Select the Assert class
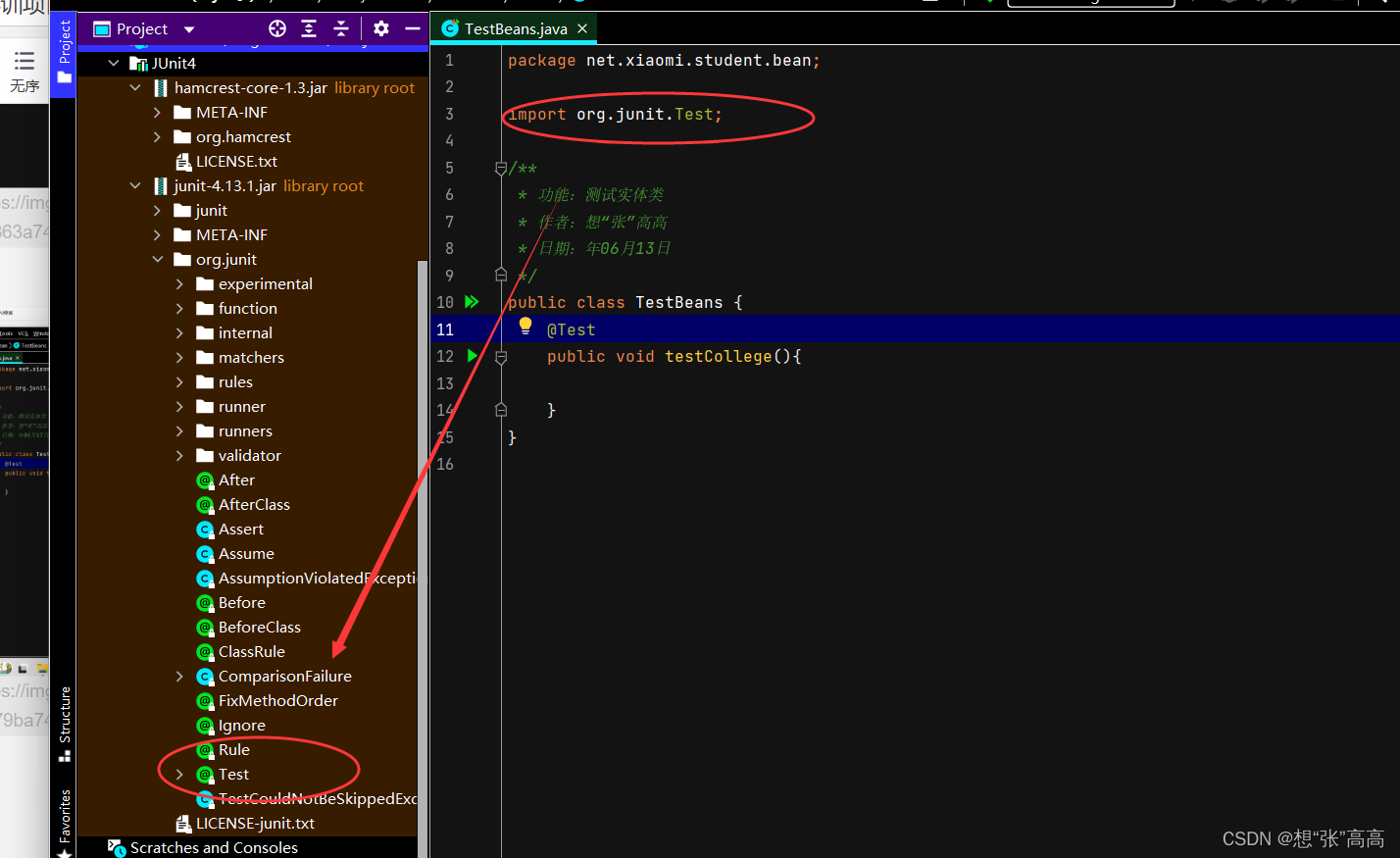 (230, 529)
